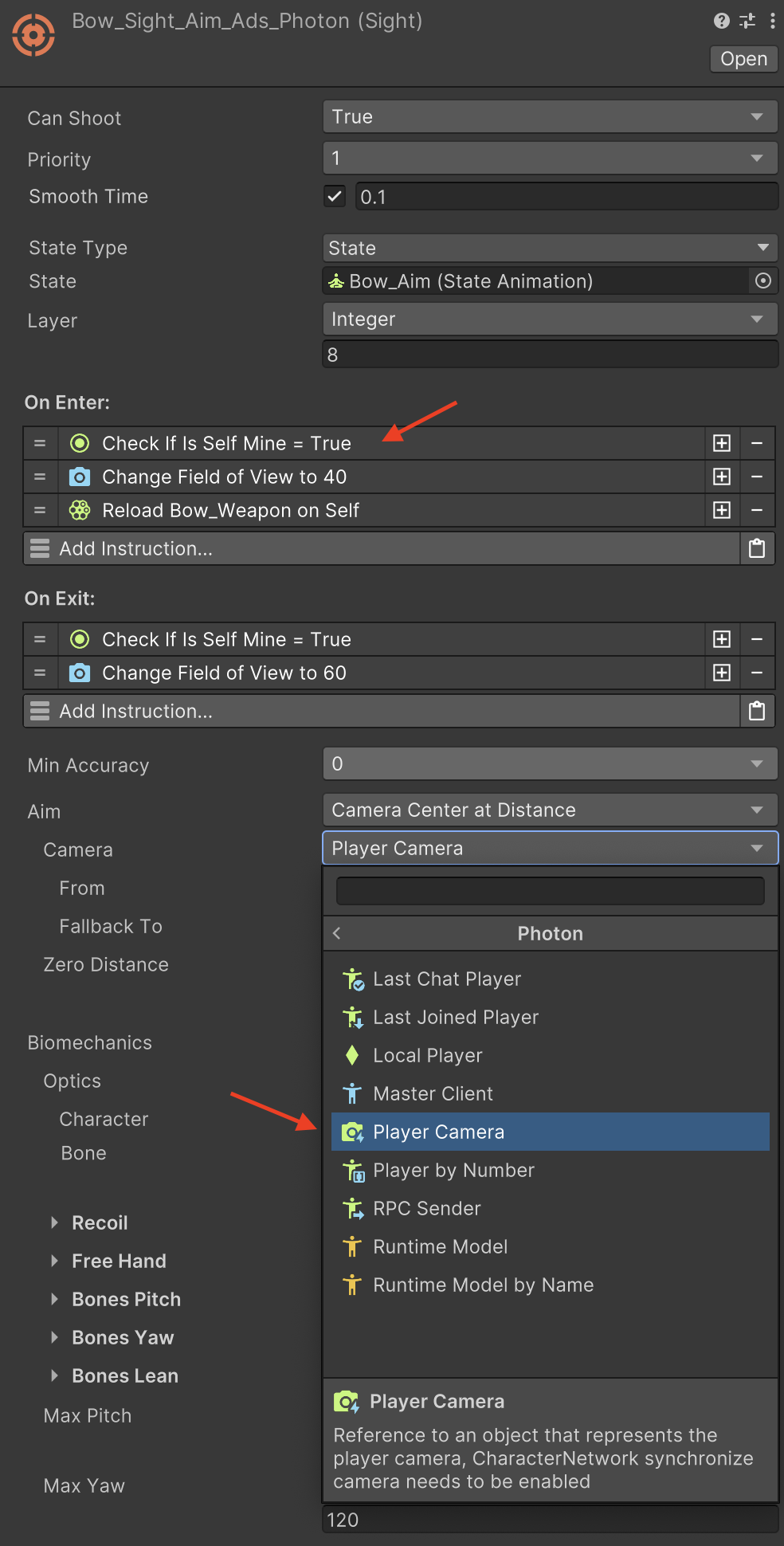Image resolution: width=784 pixels, height=1546 pixels.
Task: Click the search field in the dropdown
Action: [550, 891]
